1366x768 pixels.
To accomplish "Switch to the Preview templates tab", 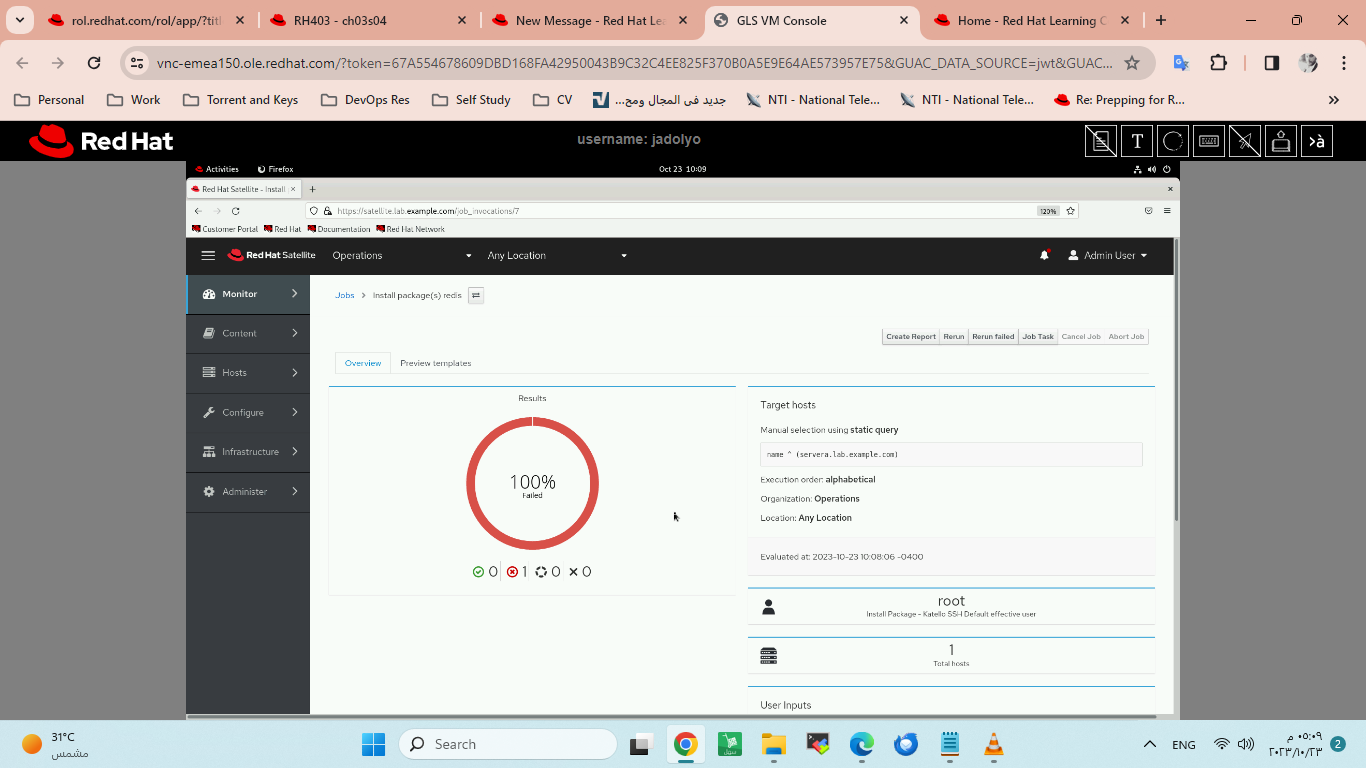I will click(x=435, y=363).
